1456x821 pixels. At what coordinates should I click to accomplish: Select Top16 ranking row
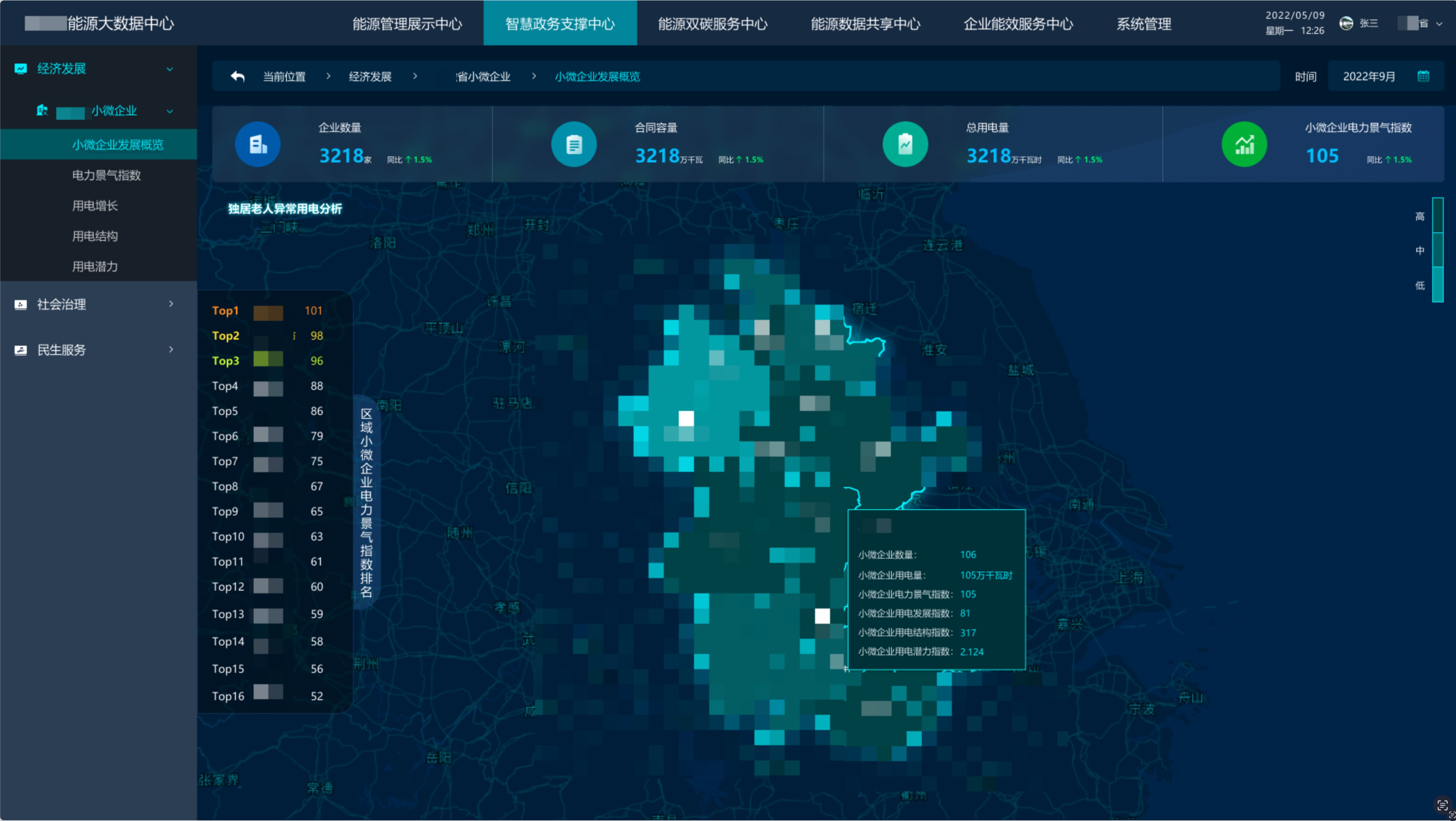(267, 696)
